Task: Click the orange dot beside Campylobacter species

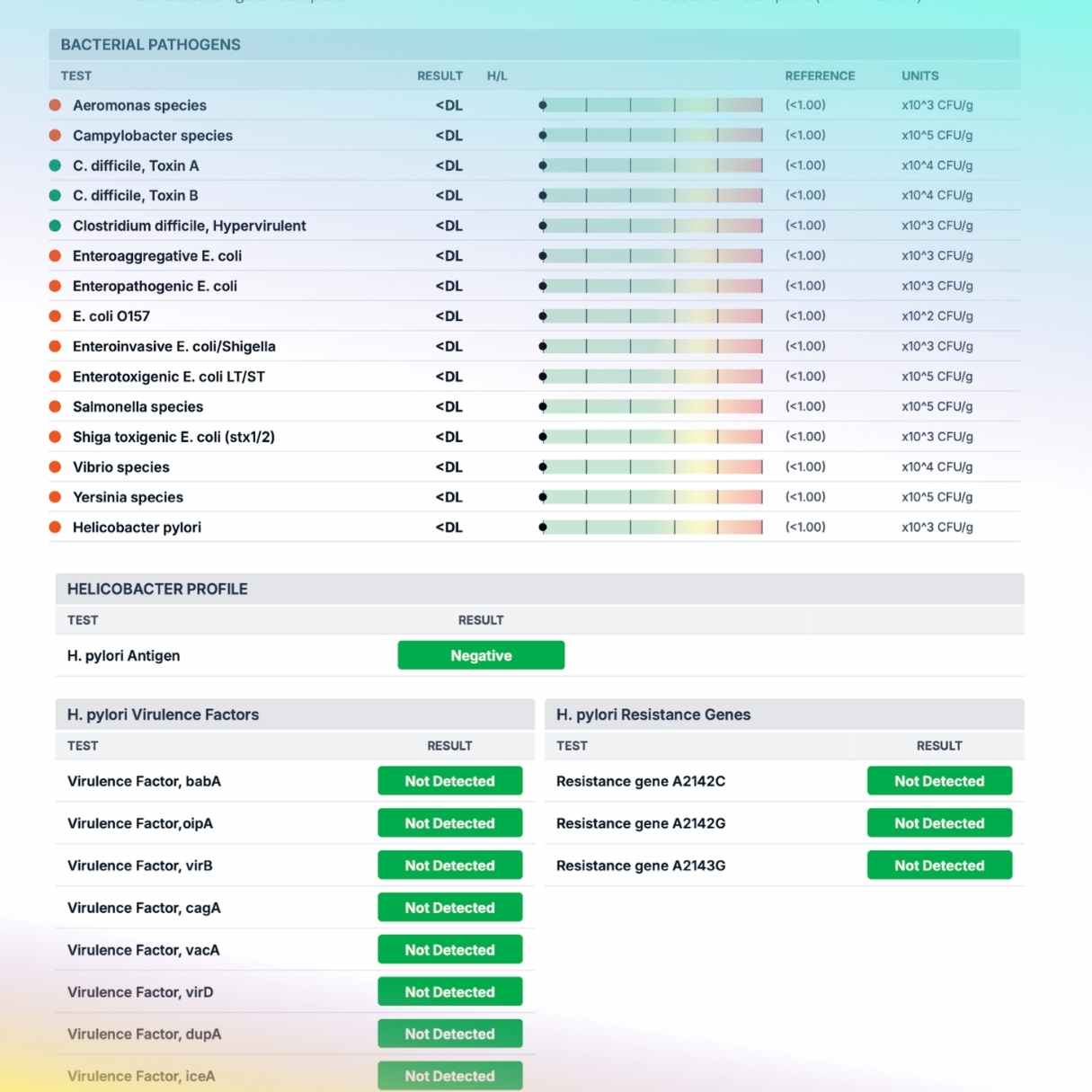Action: tap(55, 136)
